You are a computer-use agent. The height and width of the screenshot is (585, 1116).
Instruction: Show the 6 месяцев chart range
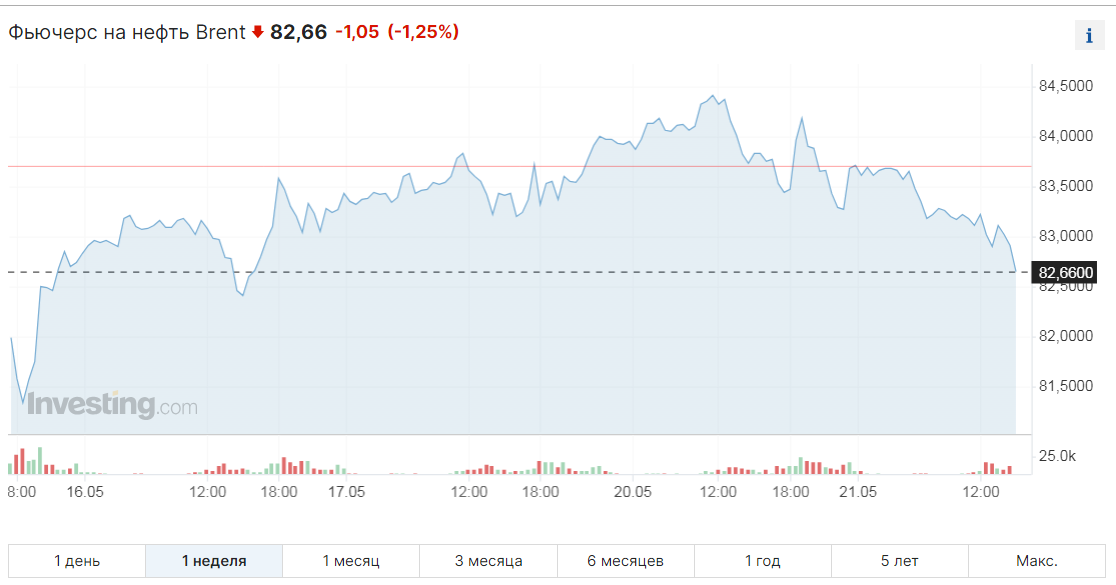[625, 561]
